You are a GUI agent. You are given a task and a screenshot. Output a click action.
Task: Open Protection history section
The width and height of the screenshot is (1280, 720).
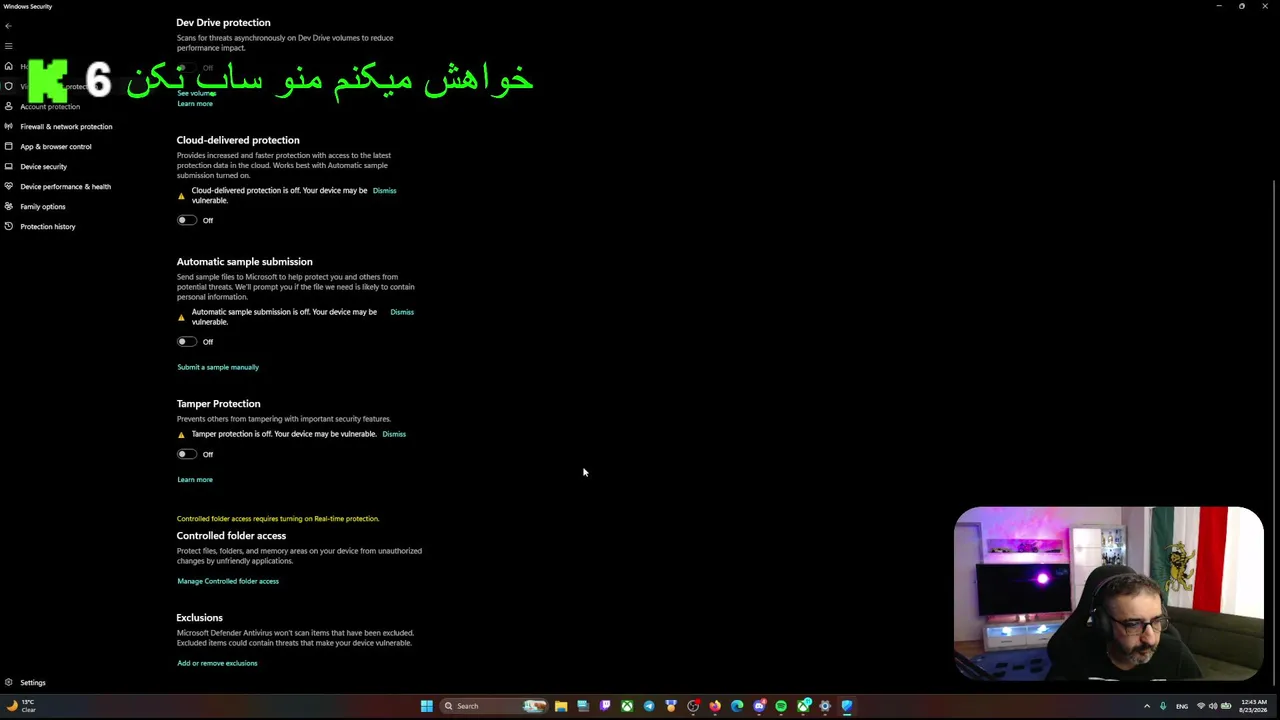[48, 226]
